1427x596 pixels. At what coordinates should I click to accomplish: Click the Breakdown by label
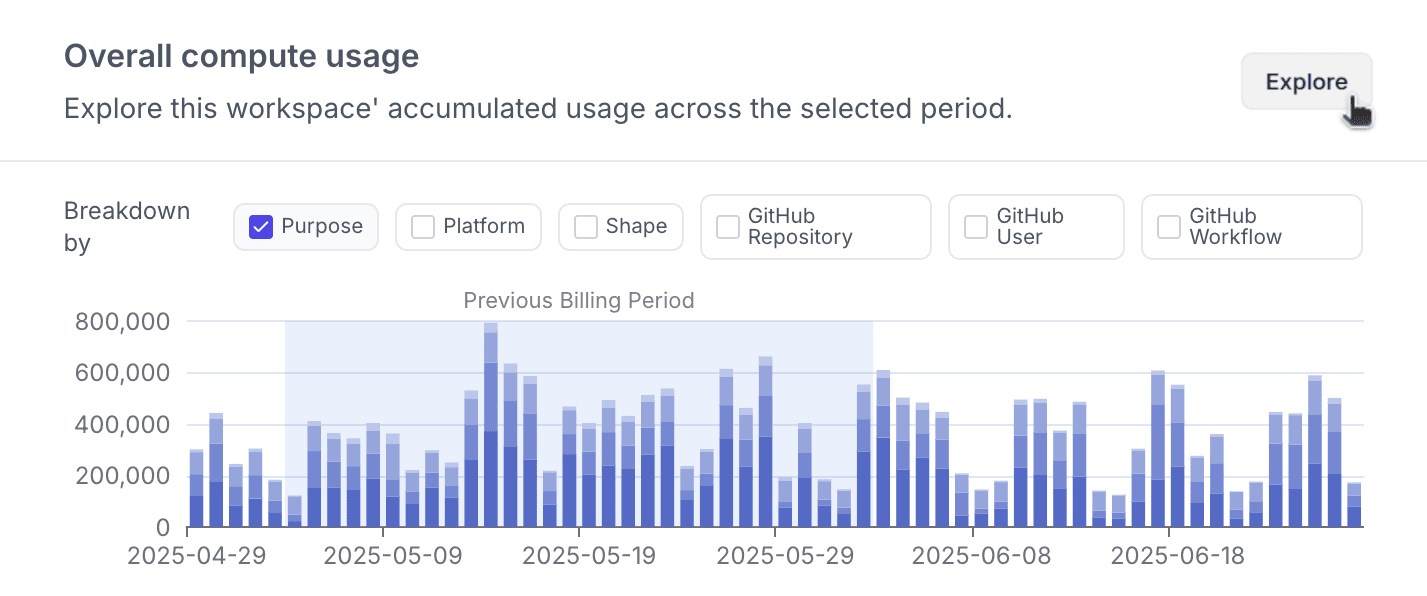127,226
